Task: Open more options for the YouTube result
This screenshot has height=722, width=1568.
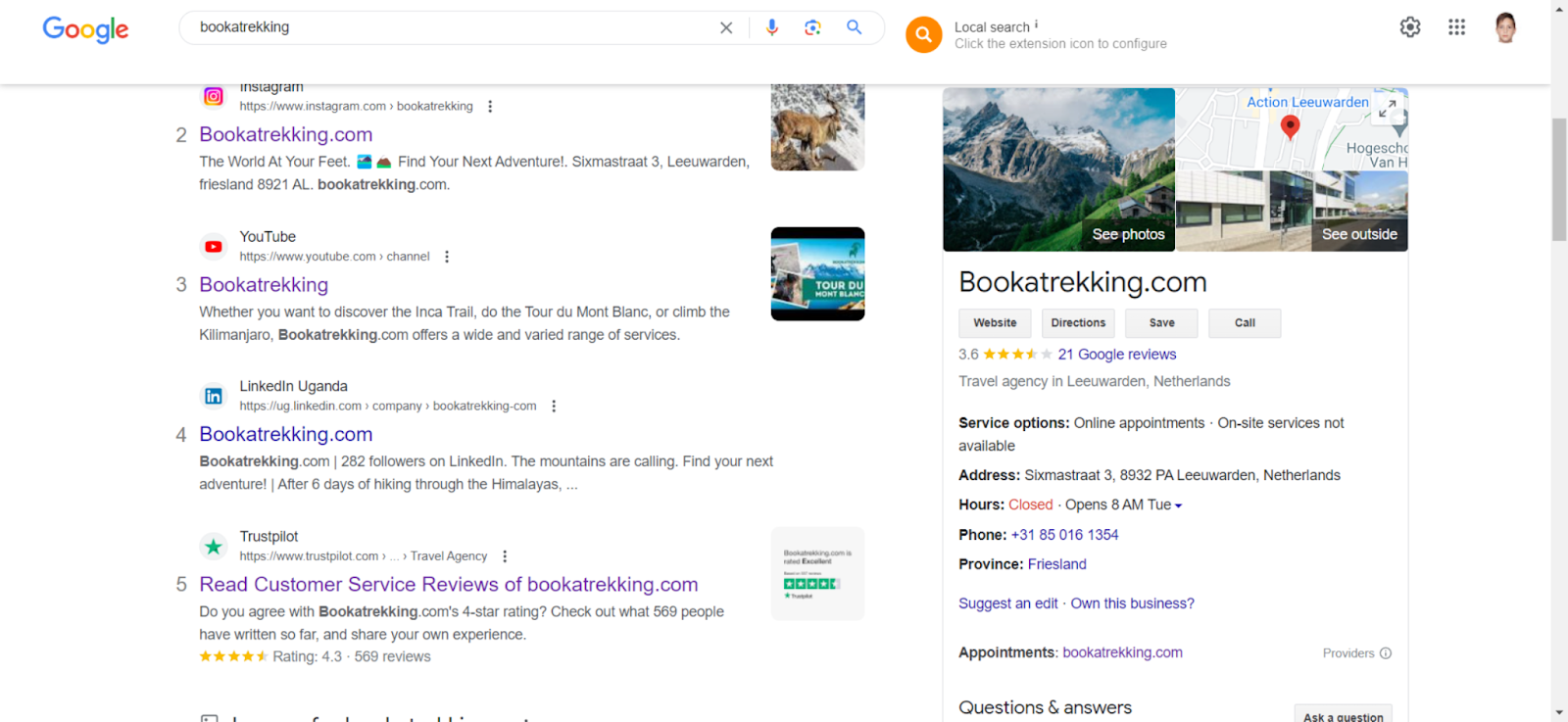Action: 447,257
